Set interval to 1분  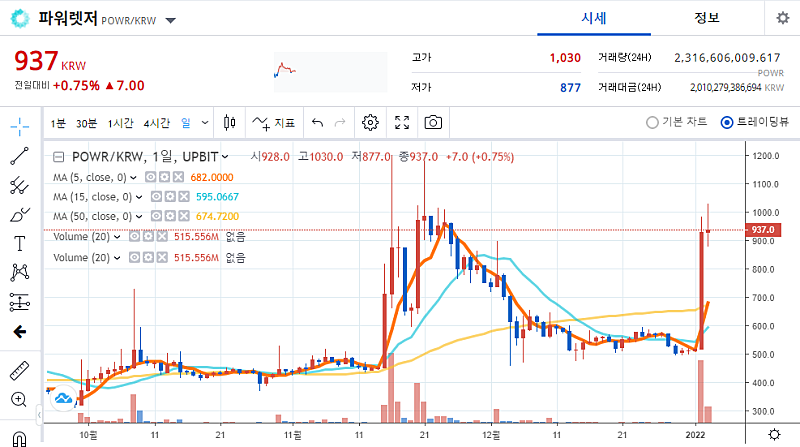(x=58, y=123)
